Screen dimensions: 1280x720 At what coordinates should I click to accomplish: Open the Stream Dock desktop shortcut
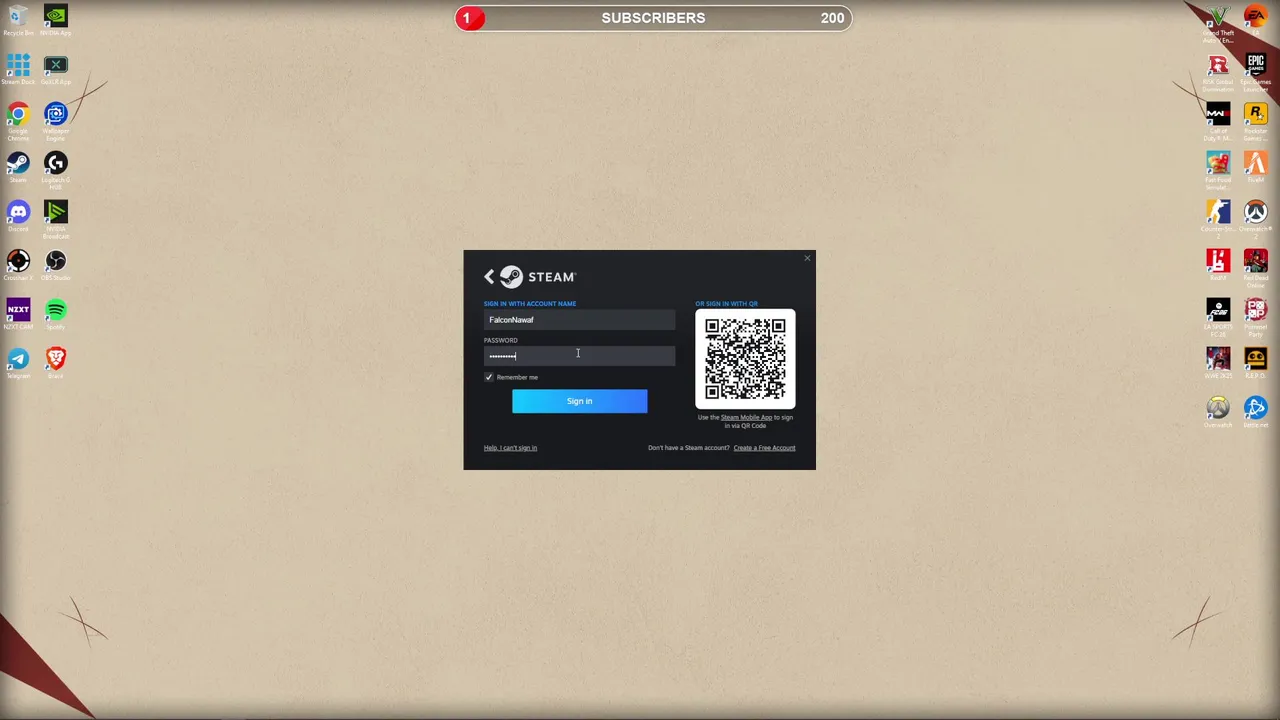18,69
